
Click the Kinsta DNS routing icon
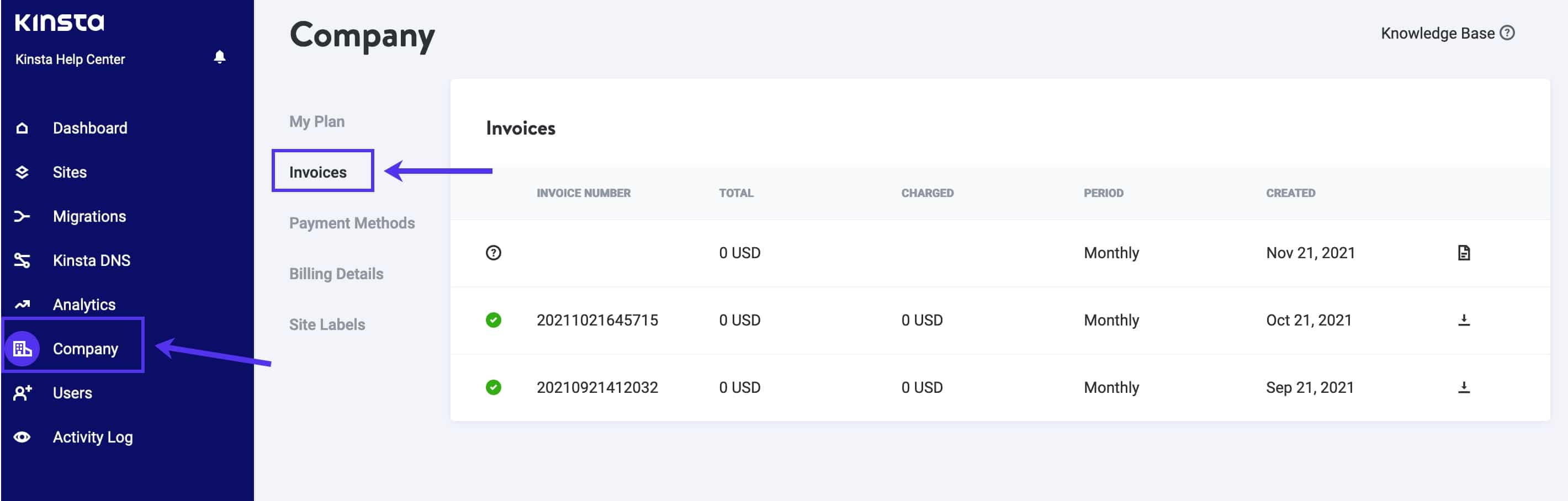[22, 260]
